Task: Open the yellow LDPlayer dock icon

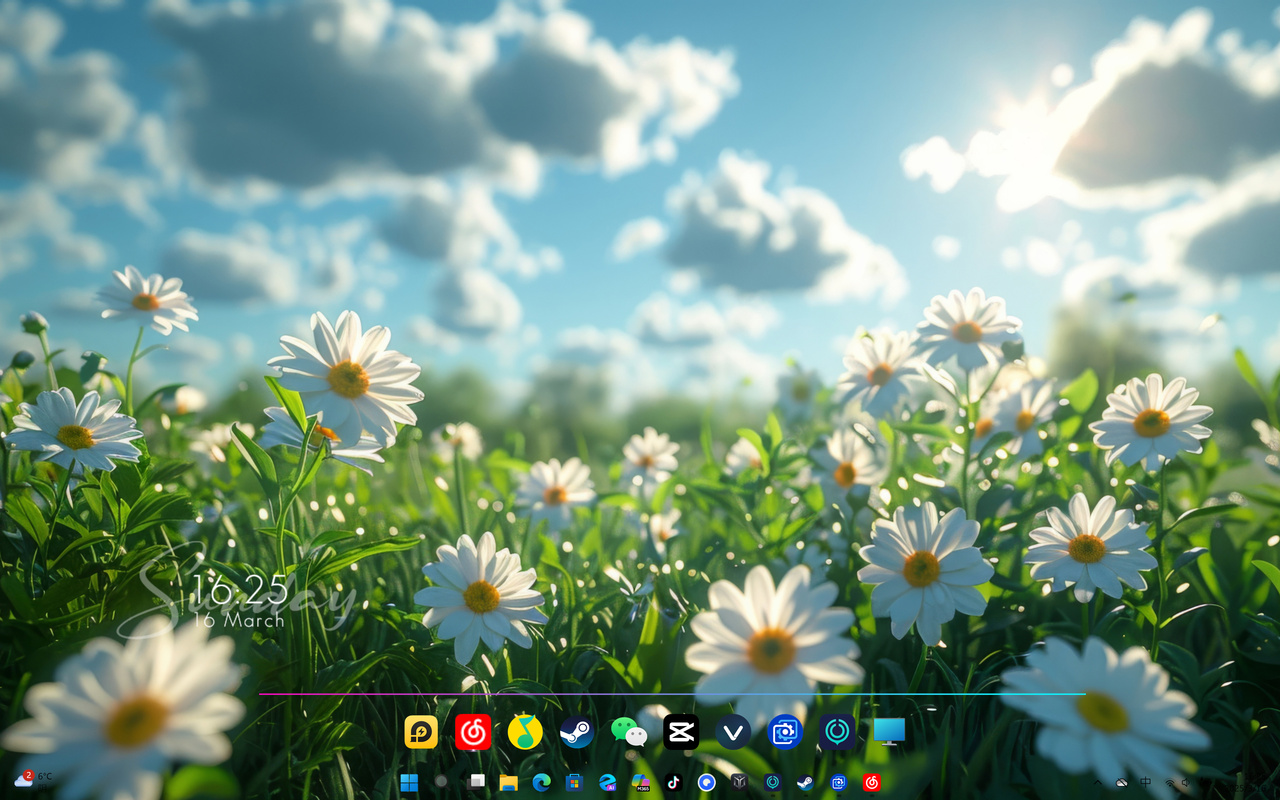Action: coord(421,732)
